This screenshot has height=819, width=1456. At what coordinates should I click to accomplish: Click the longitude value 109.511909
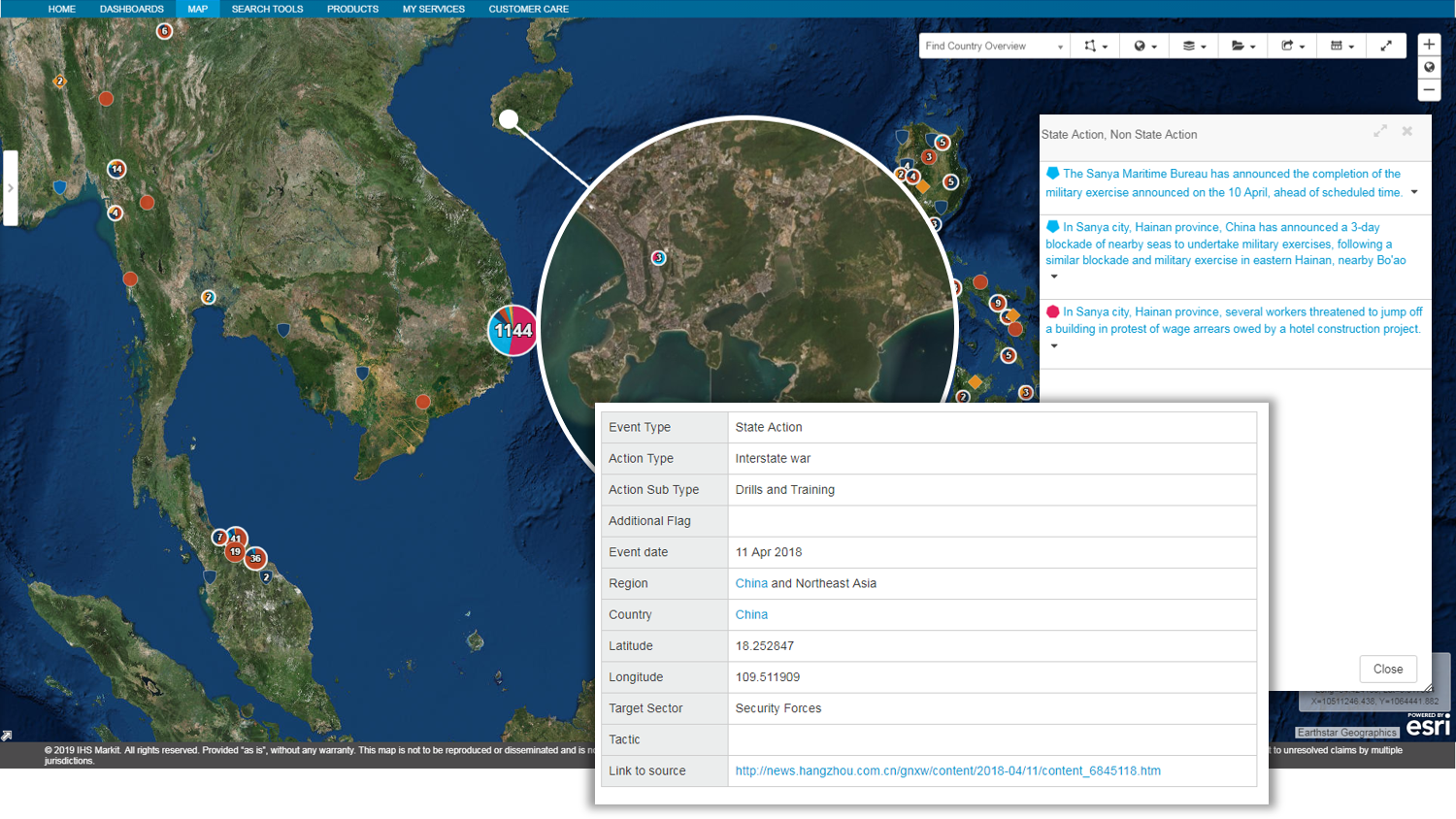(x=768, y=676)
